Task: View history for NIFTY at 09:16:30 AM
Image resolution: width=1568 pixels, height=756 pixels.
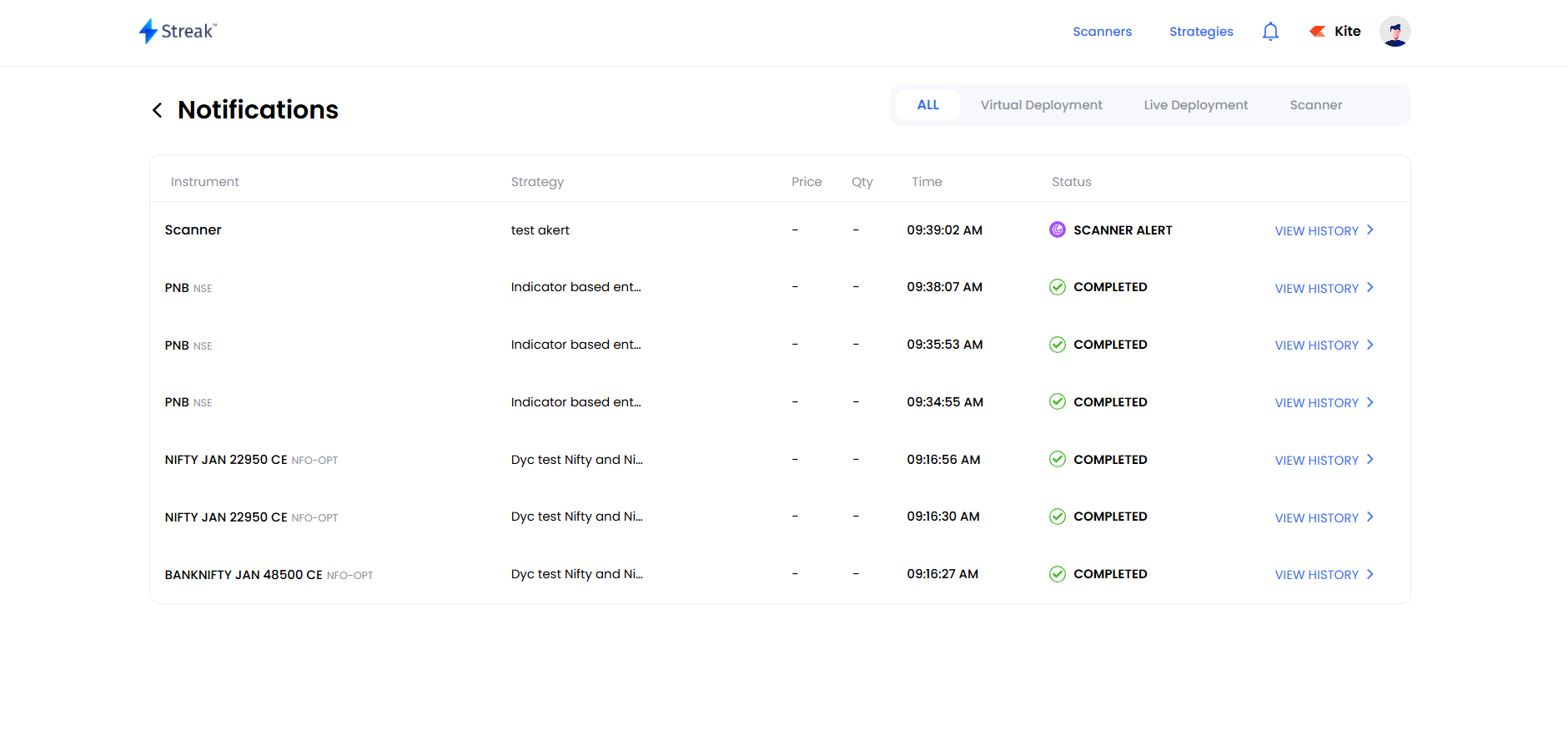Action: (1316, 518)
